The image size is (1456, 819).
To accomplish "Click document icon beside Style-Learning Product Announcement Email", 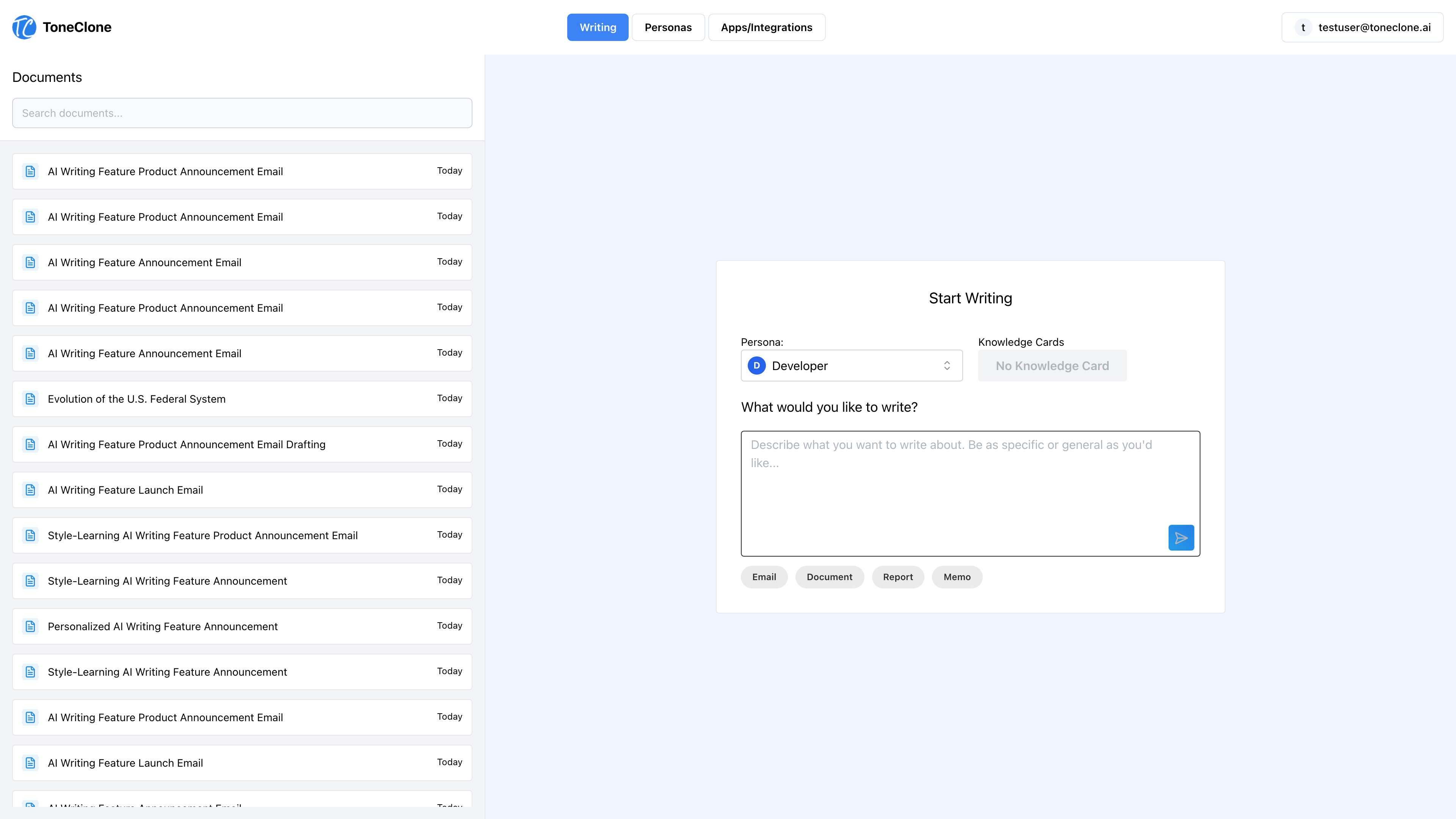I will 30,535.
